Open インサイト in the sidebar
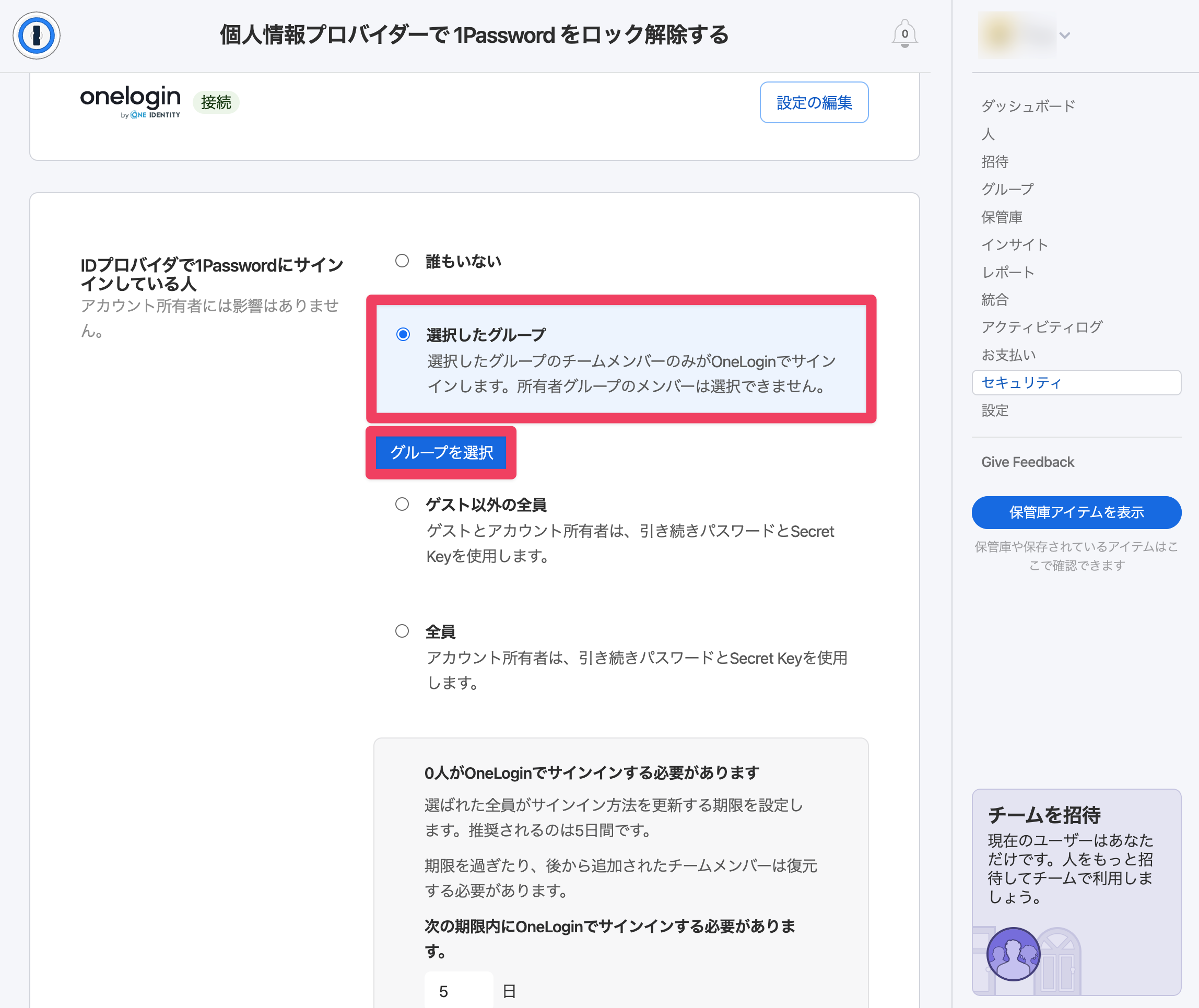The width and height of the screenshot is (1199, 1008). click(1015, 244)
